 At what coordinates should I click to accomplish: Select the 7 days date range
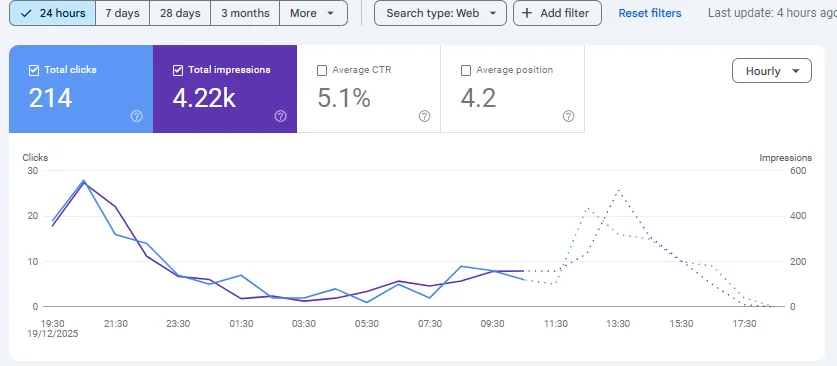pos(122,13)
